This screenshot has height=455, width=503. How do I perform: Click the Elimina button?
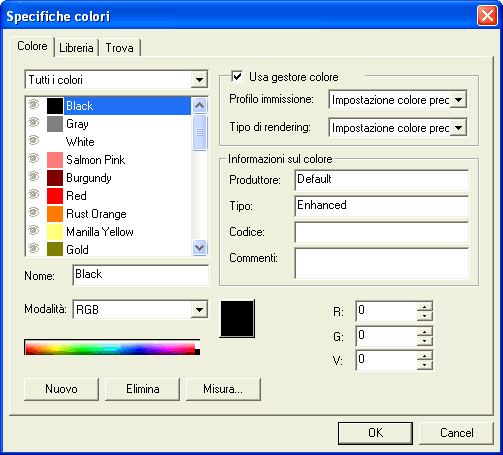click(143, 389)
